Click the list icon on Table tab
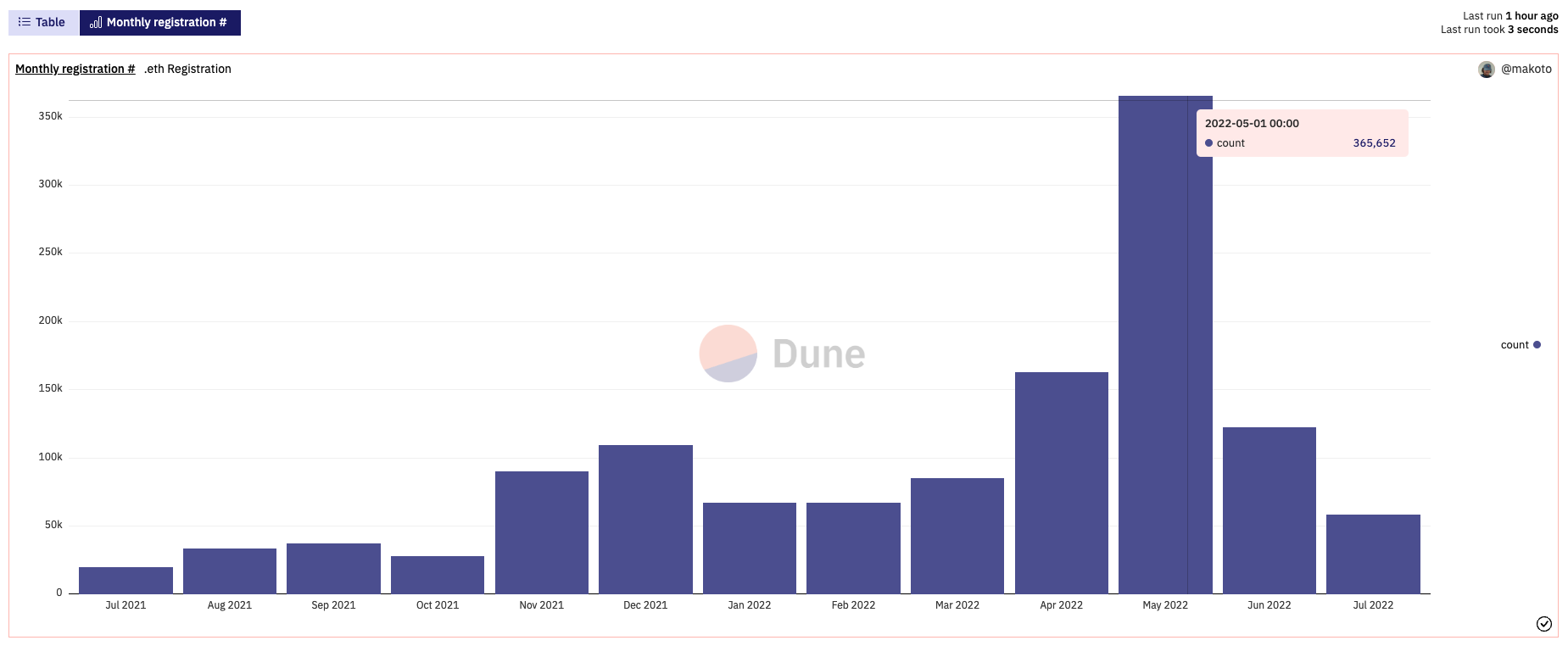1568x646 pixels. pyautogui.click(x=25, y=23)
